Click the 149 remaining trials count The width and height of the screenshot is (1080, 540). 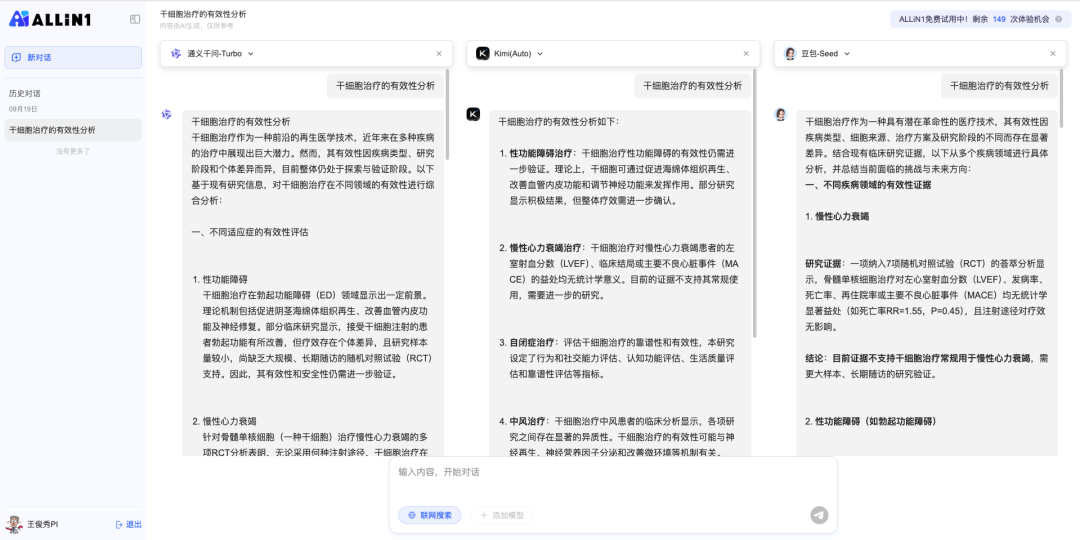[999, 19]
